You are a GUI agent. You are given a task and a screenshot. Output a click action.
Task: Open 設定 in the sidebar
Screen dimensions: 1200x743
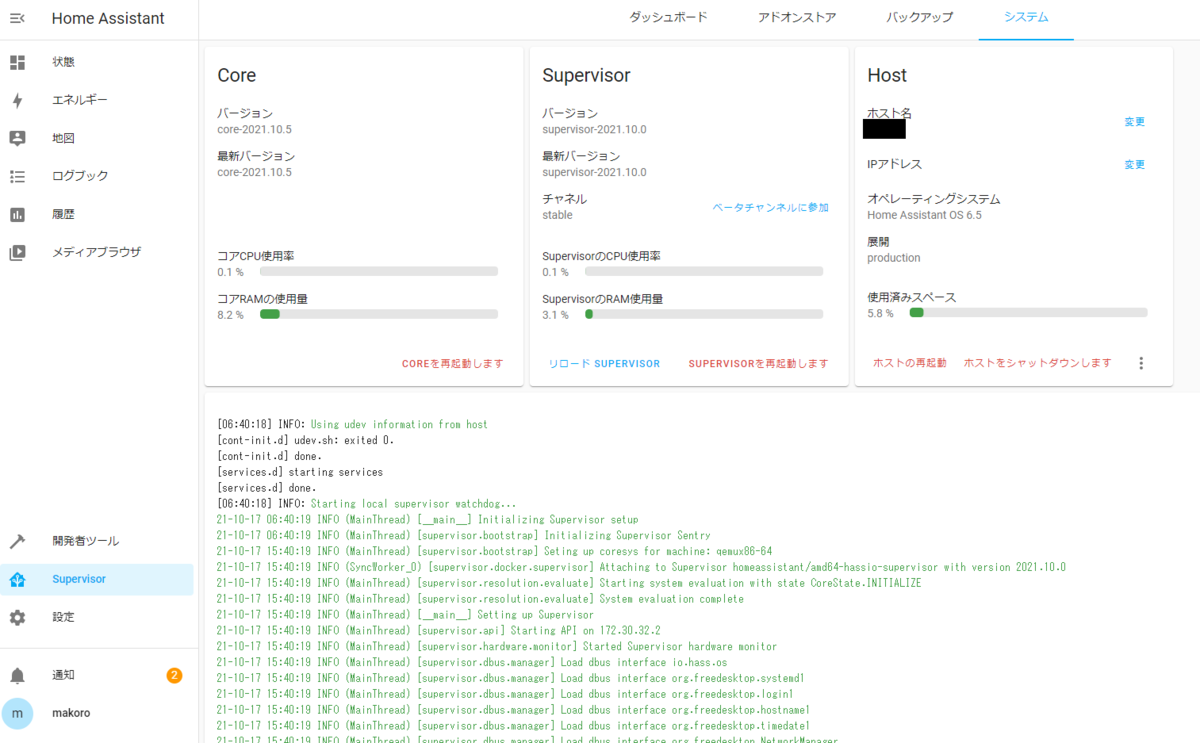pos(98,617)
